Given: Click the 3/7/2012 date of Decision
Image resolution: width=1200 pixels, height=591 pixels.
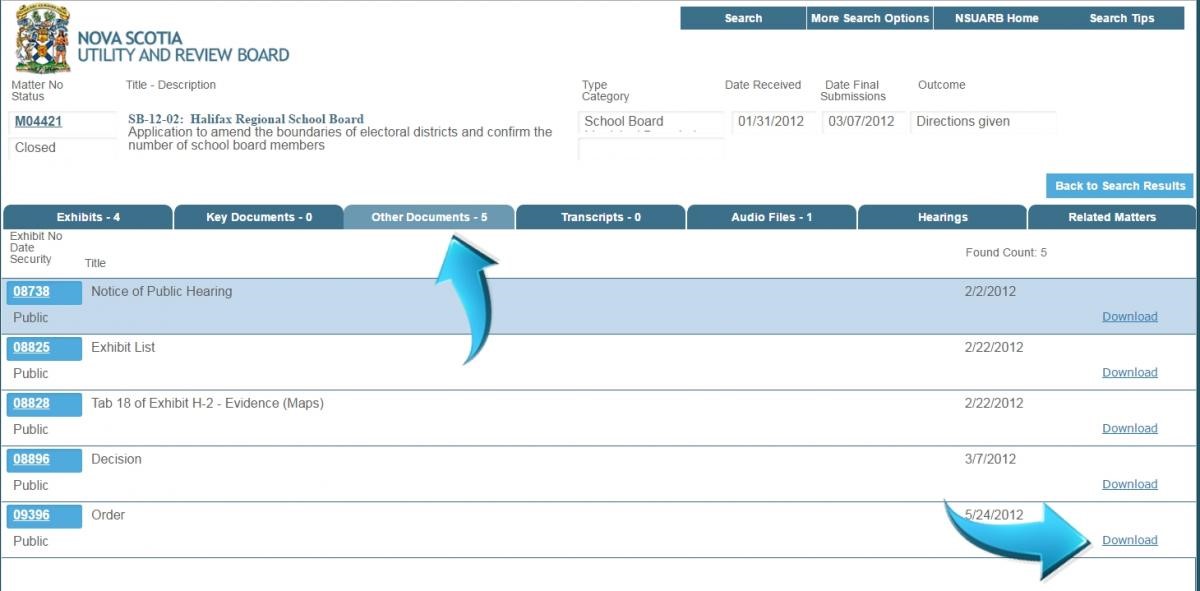Looking at the screenshot, I should point(990,460).
